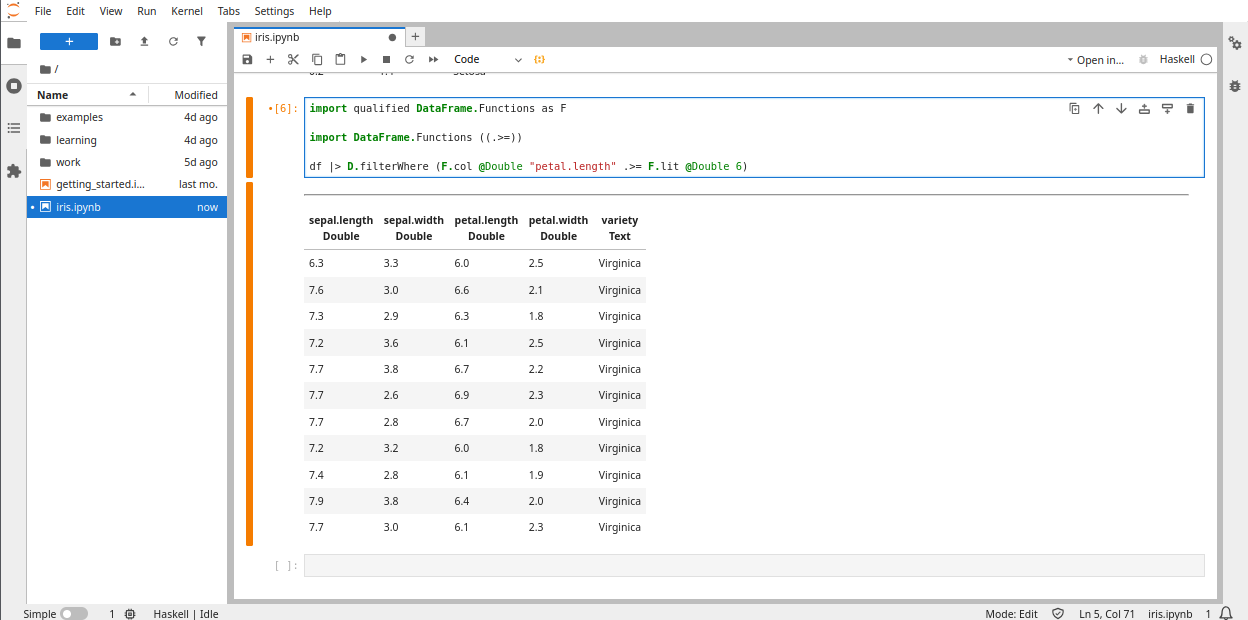Insert a cell below this cell icon
The height and width of the screenshot is (620, 1248).
1167,109
